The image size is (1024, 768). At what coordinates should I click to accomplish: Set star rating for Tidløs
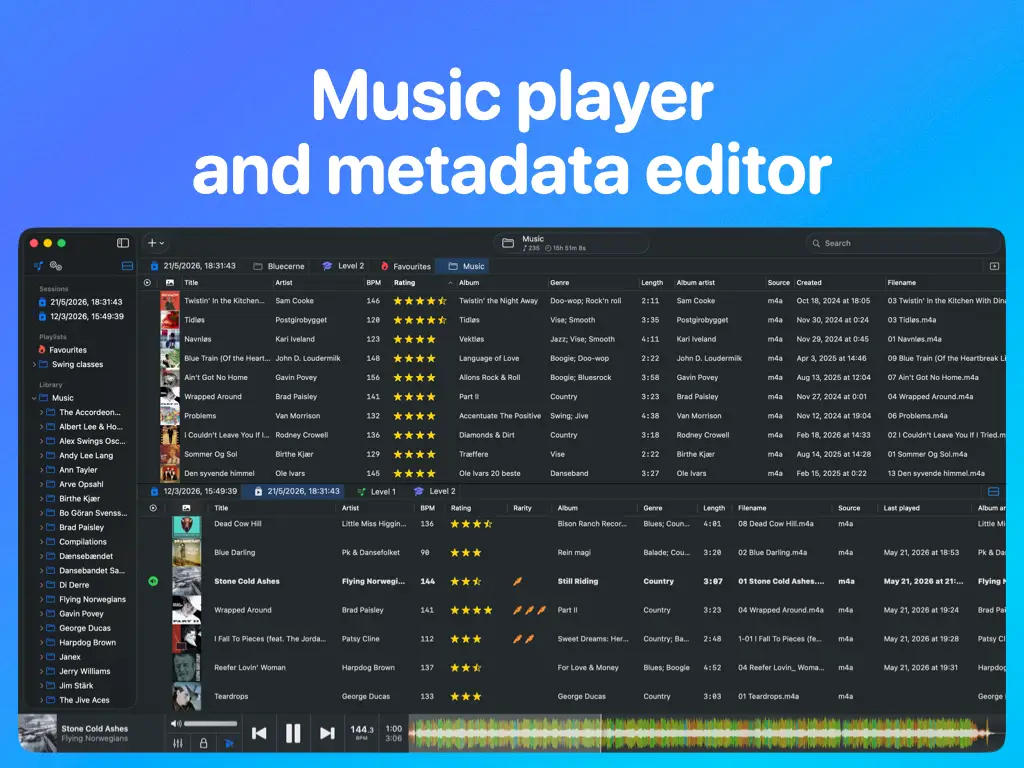[420, 320]
